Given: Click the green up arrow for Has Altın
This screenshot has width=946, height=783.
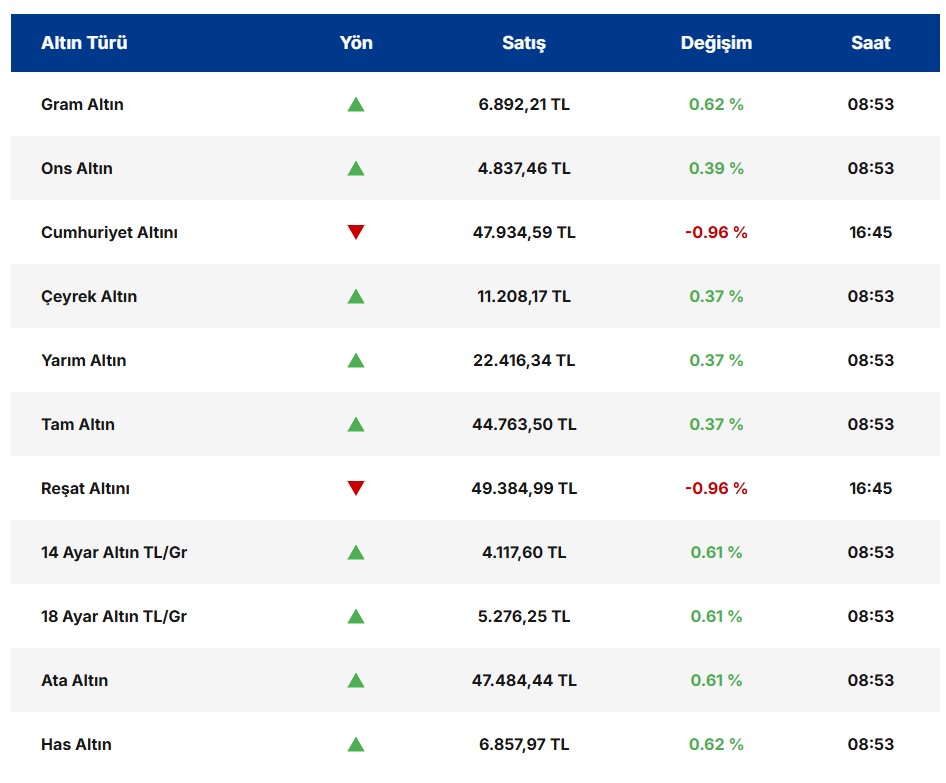Looking at the screenshot, I should pos(356,744).
